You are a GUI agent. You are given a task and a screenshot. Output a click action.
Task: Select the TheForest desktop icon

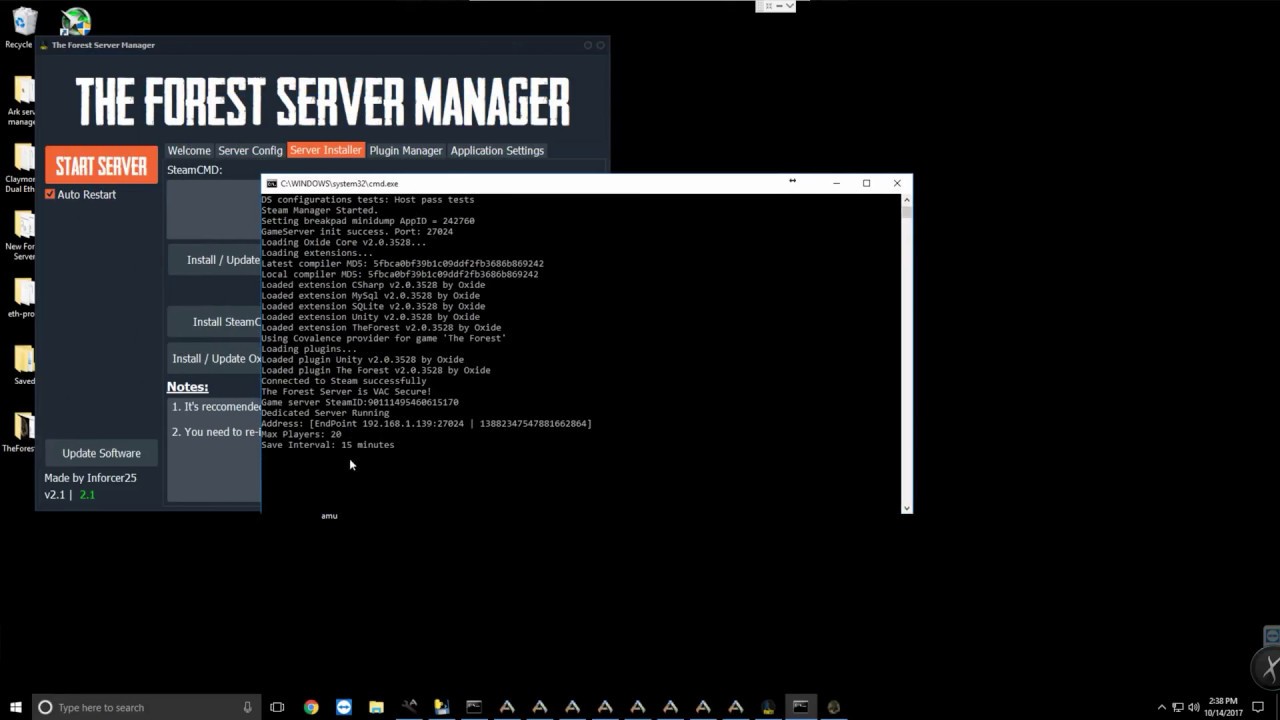[x=20, y=432]
